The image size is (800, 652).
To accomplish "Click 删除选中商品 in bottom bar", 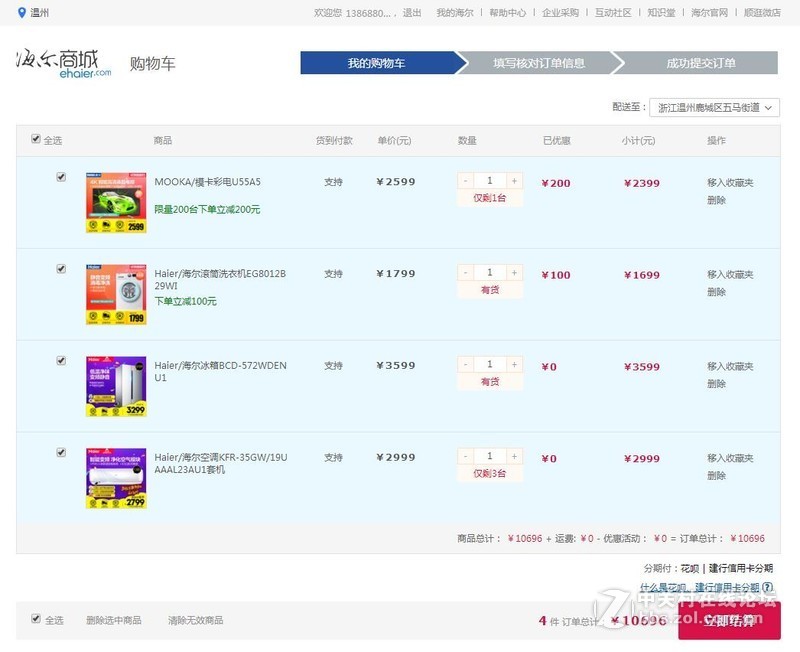I will pos(114,620).
